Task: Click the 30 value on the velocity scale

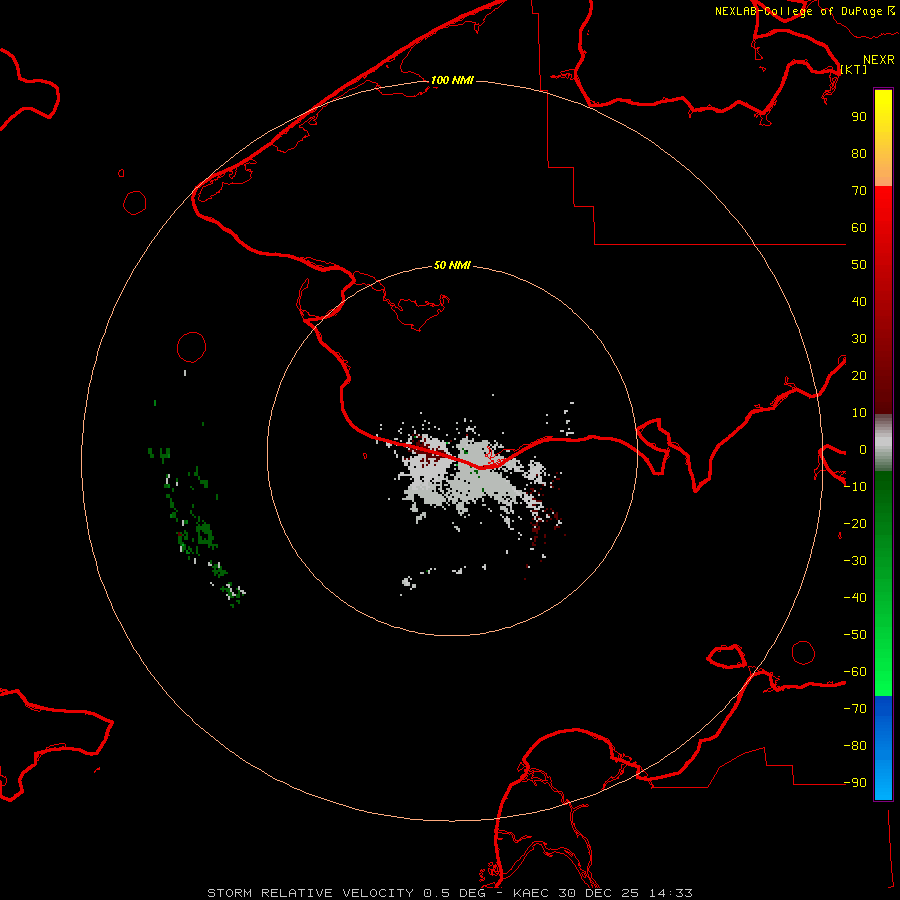Action: [859, 339]
